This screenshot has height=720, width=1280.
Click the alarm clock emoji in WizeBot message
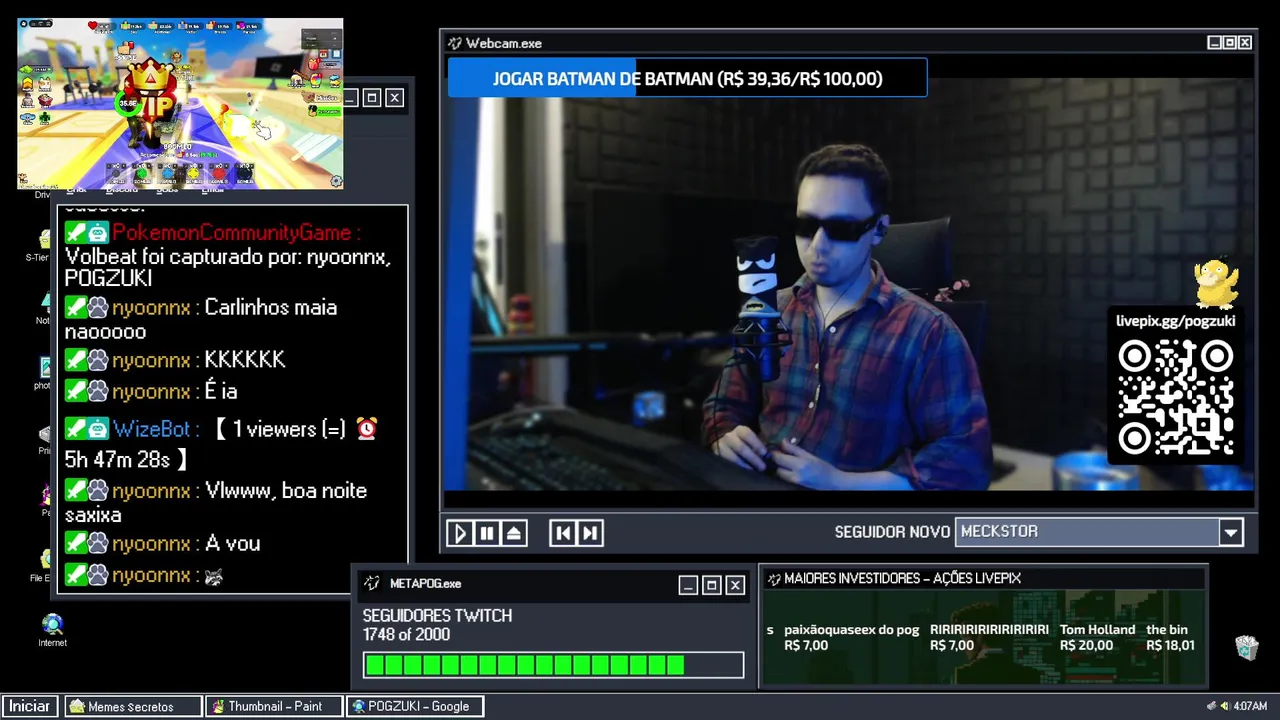pos(367,429)
